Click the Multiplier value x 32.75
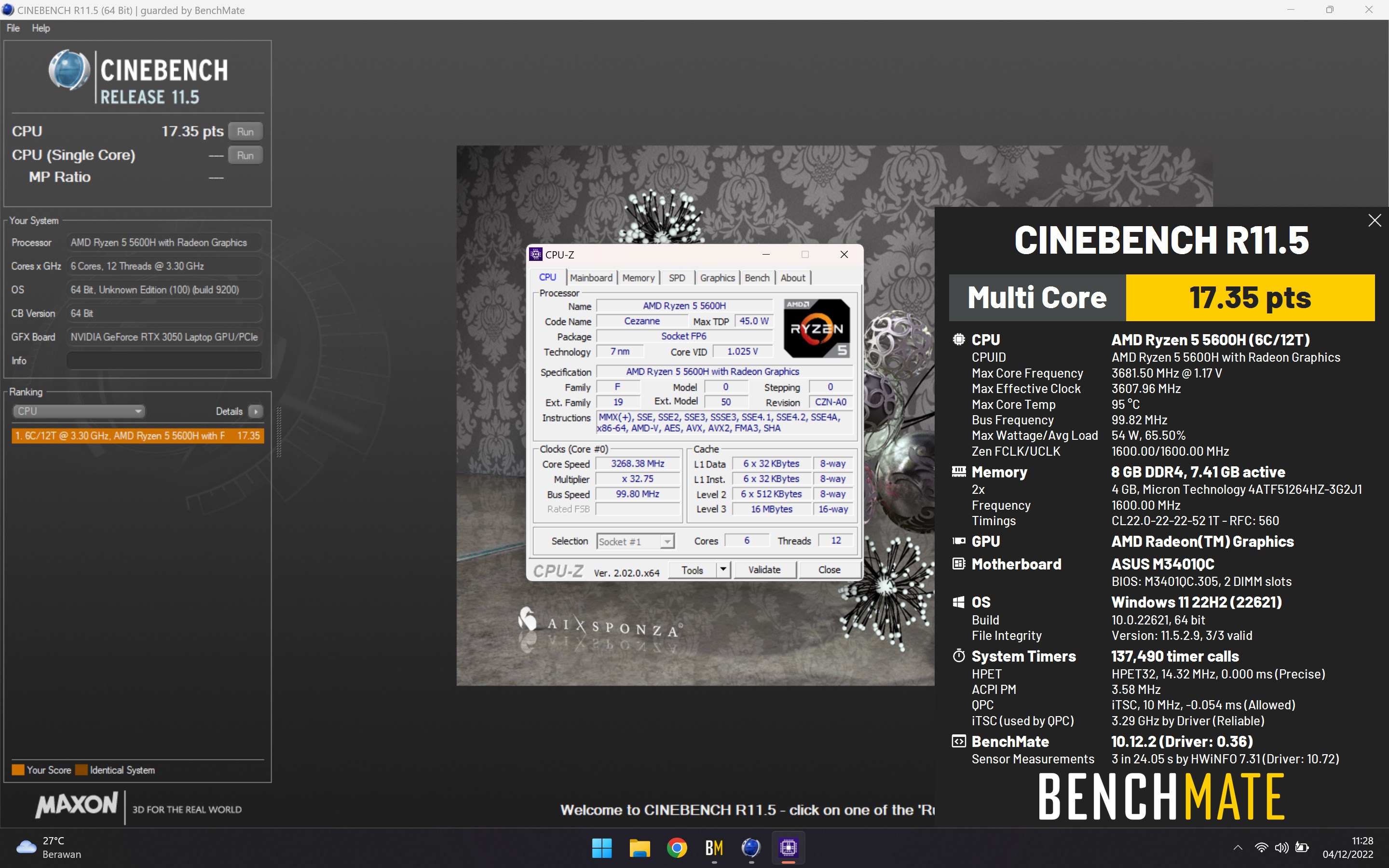This screenshot has height=868, width=1389. tap(638, 479)
